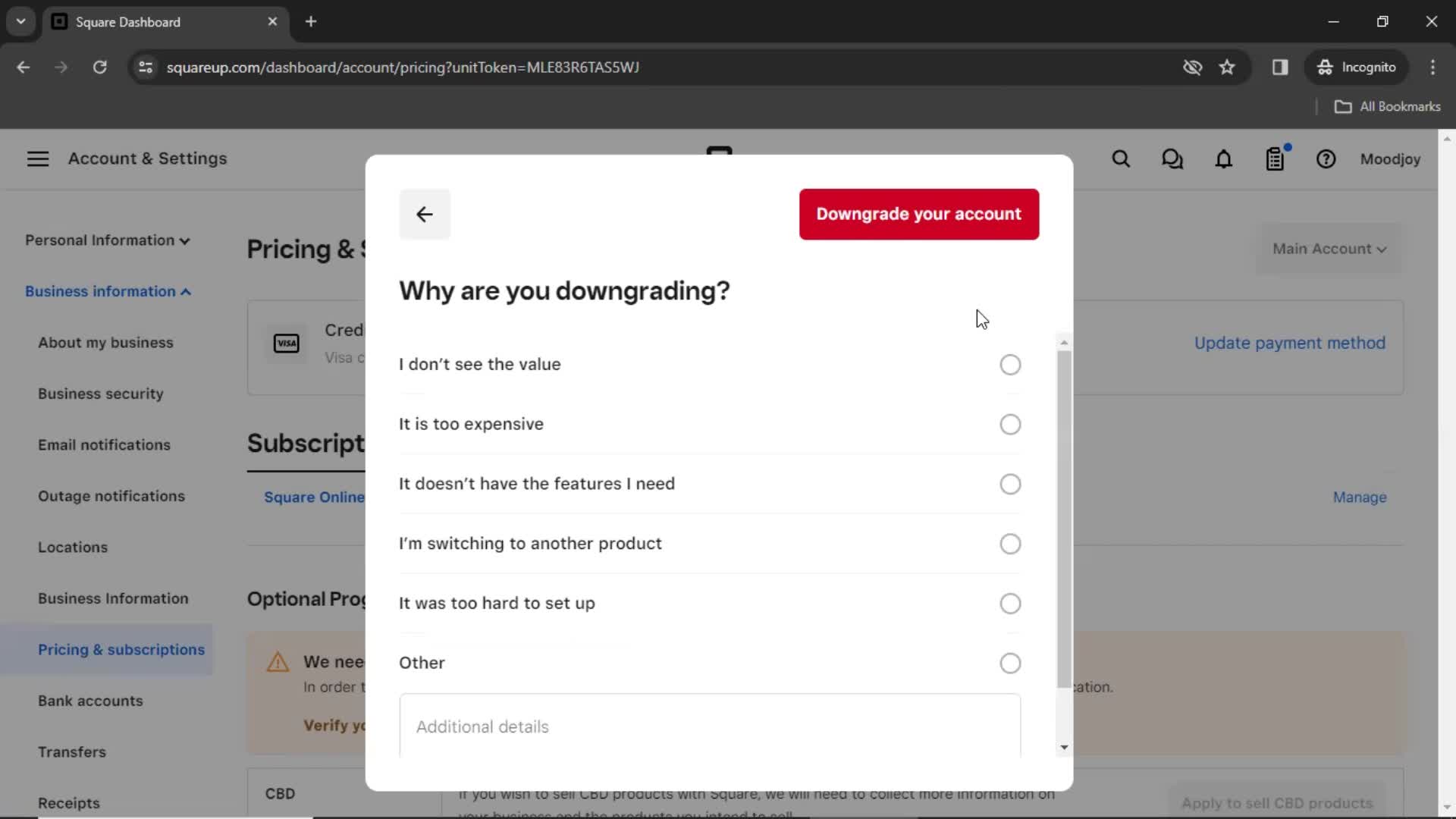Click the search icon in top bar
The width and height of the screenshot is (1456, 819).
1120,159
